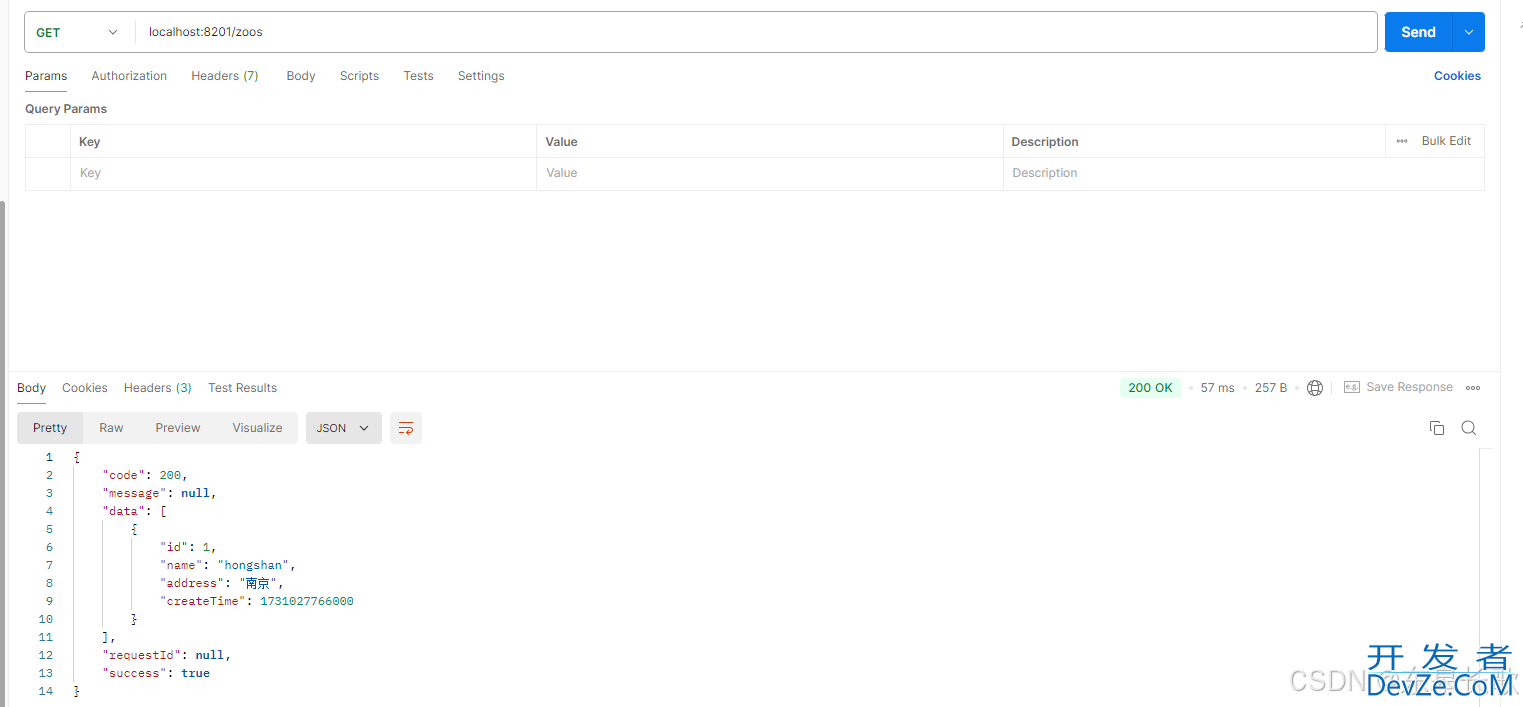Open the Scripts tab

[x=359, y=76]
